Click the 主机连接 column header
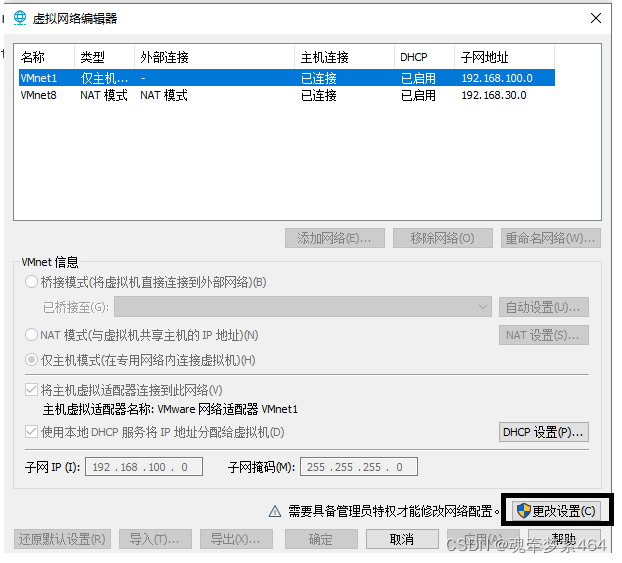Image resolution: width=622 pixels, height=563 pixels. coord(344,57)
